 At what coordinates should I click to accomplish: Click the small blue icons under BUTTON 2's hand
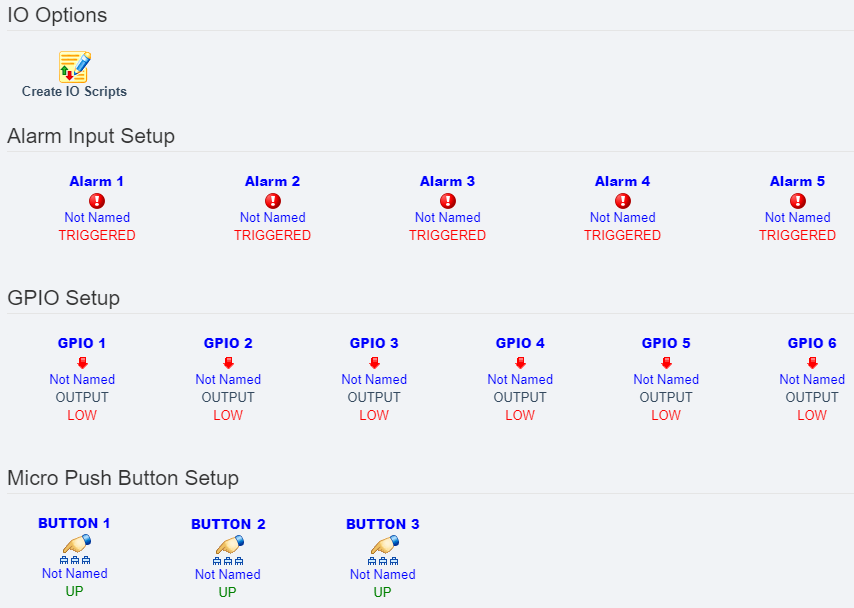227,560
